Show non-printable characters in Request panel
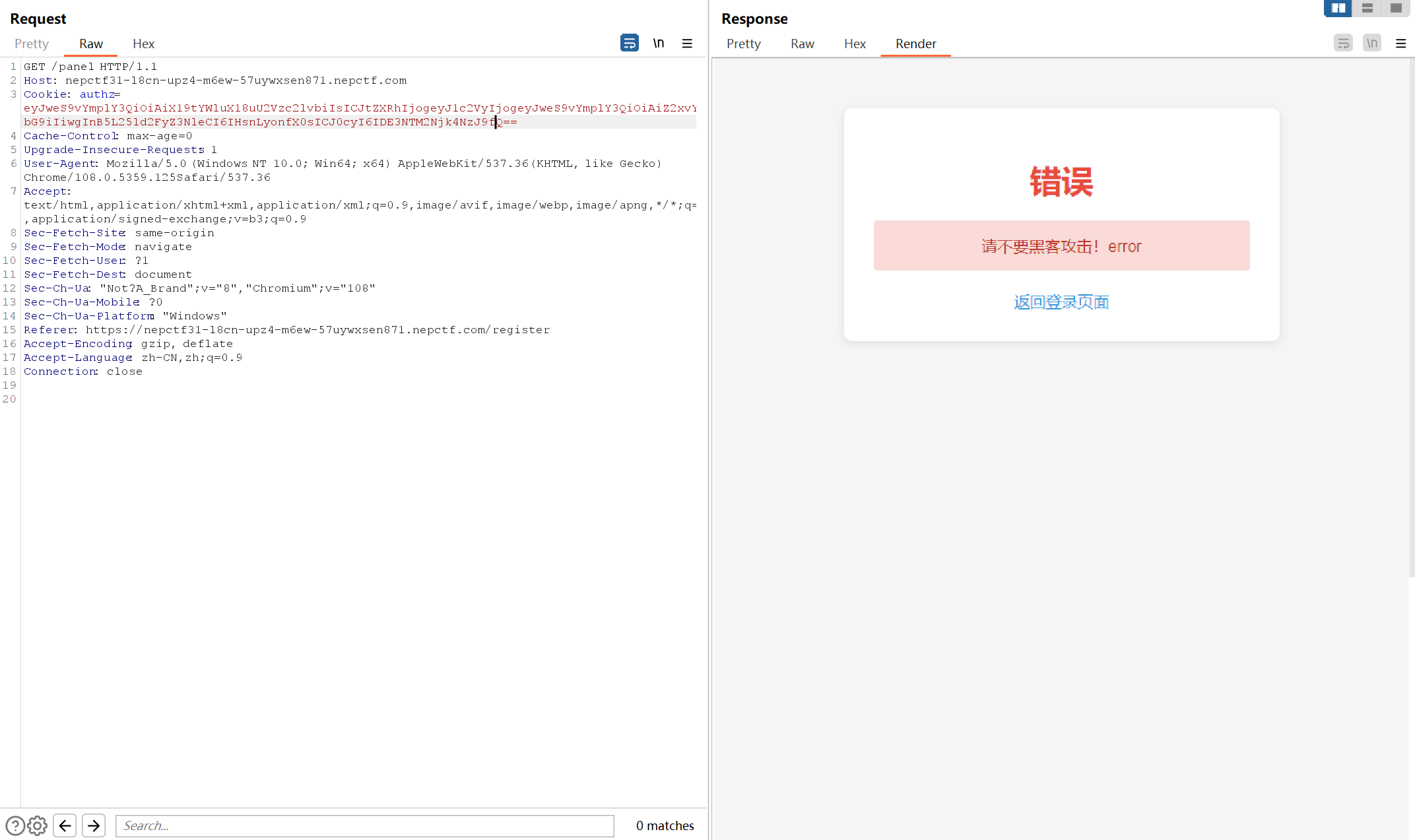This screenshot has width=1415, height=840. (x=659, y=43)
